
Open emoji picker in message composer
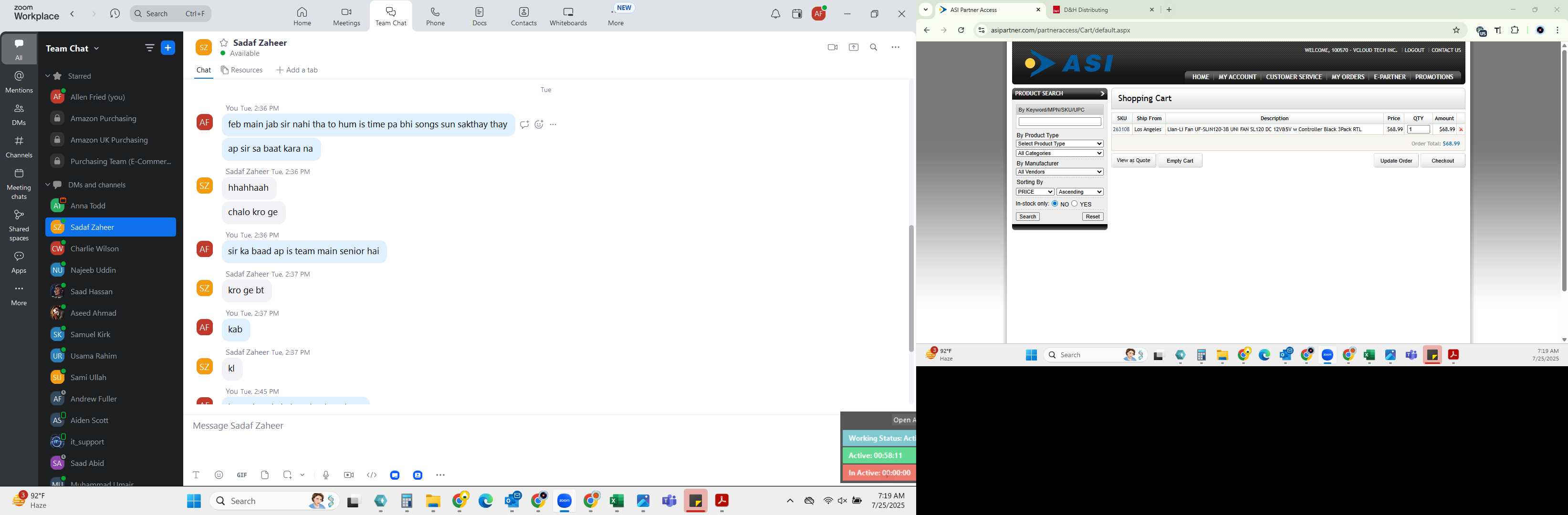219,475
